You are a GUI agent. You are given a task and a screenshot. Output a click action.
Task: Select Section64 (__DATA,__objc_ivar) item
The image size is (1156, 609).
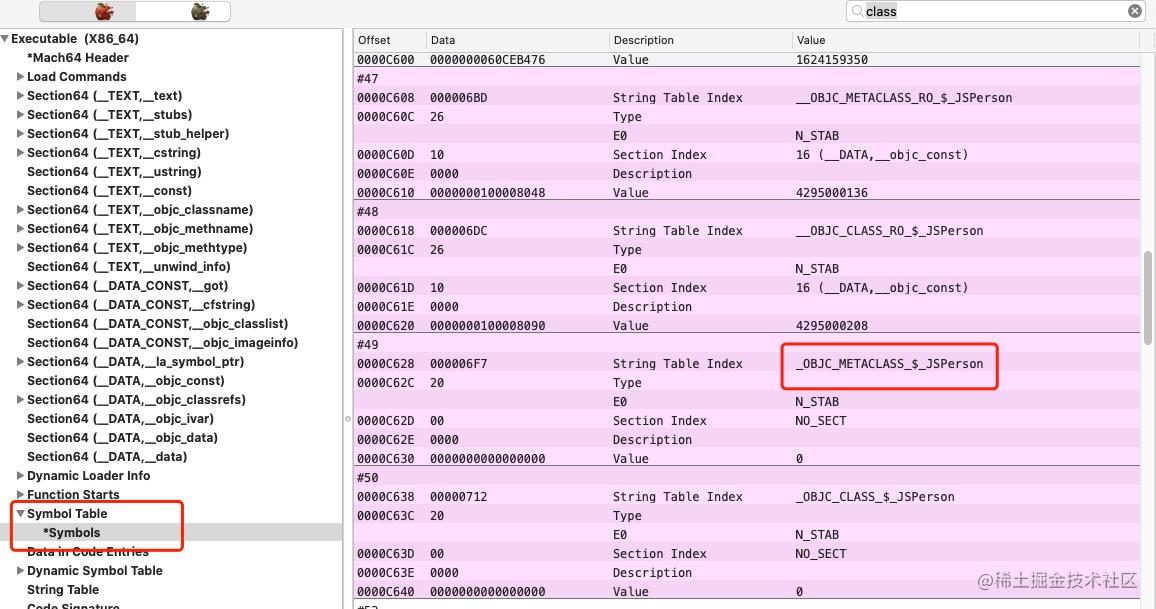[120, 419]
